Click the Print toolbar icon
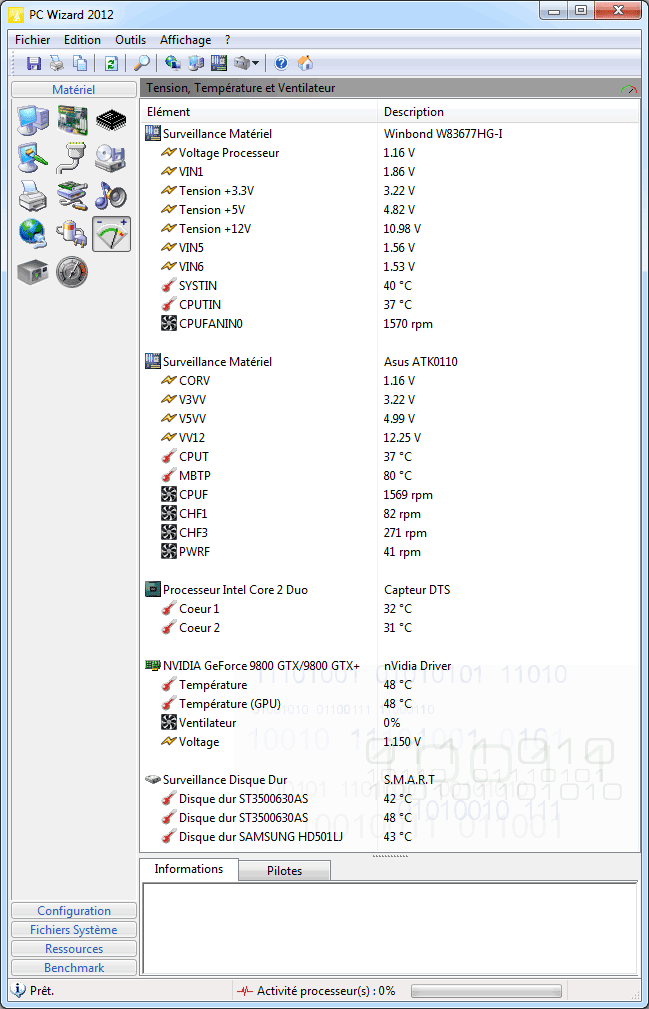649x1009 pixels. pyautogui.click(x=57, y=63)
